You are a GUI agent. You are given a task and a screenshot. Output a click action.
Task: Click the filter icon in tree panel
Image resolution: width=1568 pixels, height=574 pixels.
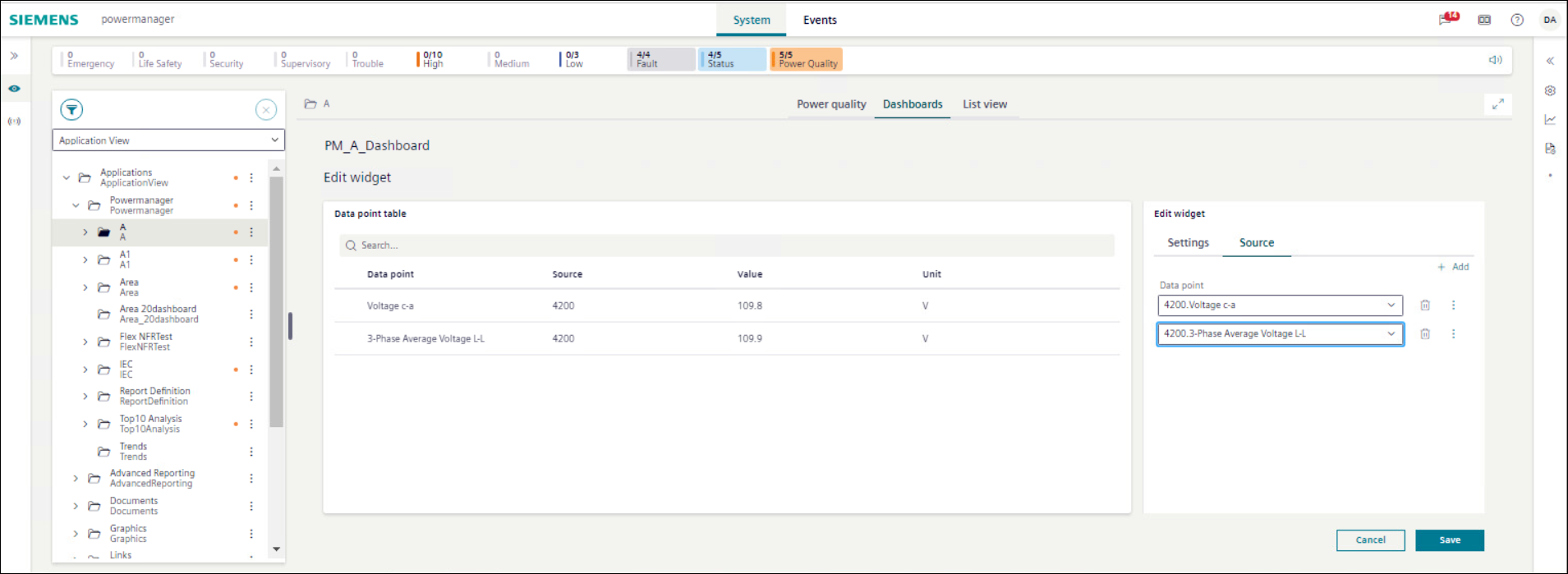pos(72,110)
